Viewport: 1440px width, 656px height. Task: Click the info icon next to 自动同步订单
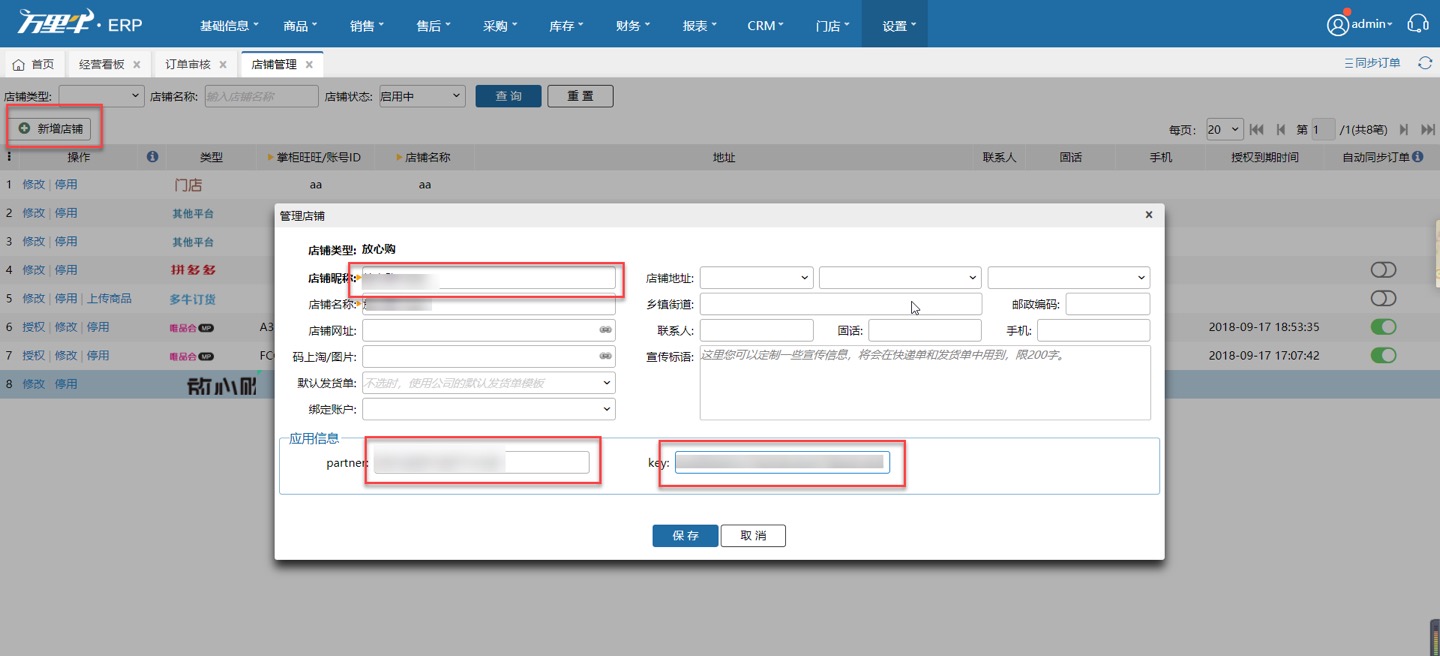click(x=1418, y=157)
